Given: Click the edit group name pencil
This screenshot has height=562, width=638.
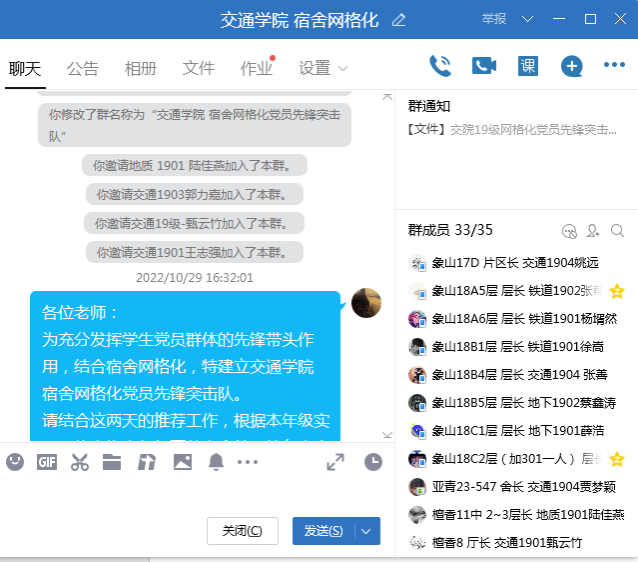Looking at the screenshot, I should (x=399, y=19).
